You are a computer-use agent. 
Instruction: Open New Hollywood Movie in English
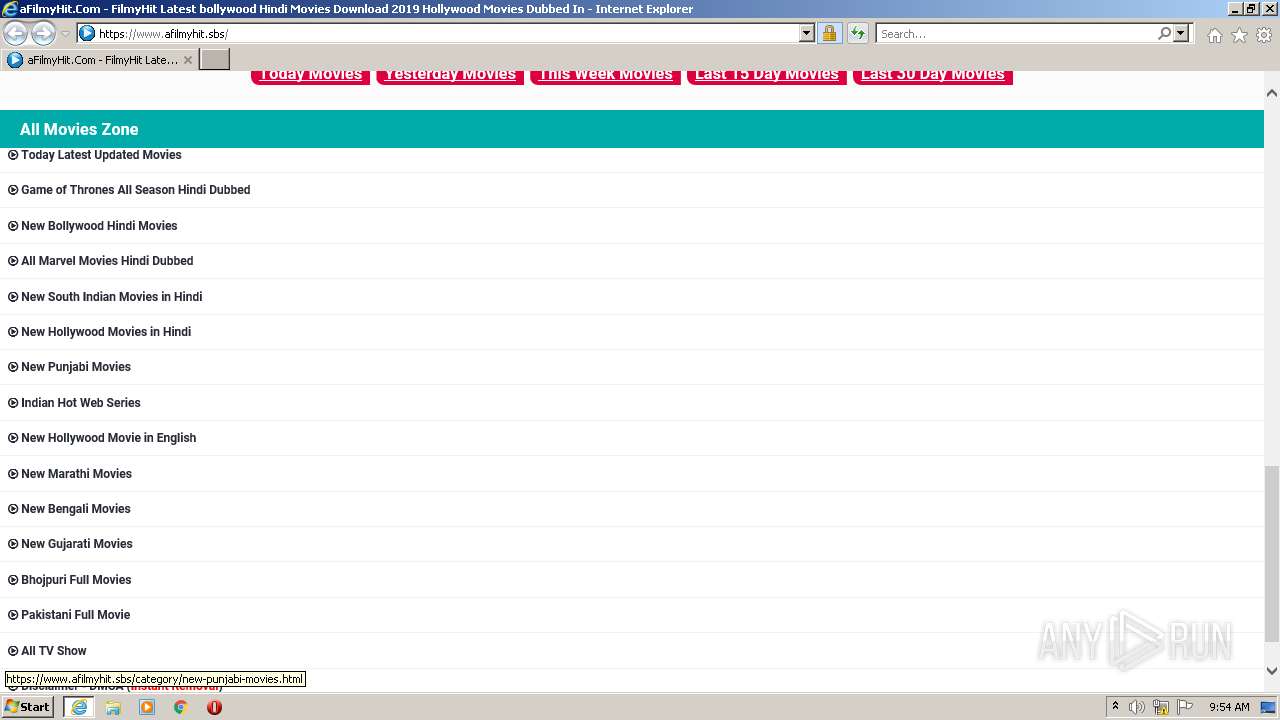pyautogui.click(x=109, y=438)
